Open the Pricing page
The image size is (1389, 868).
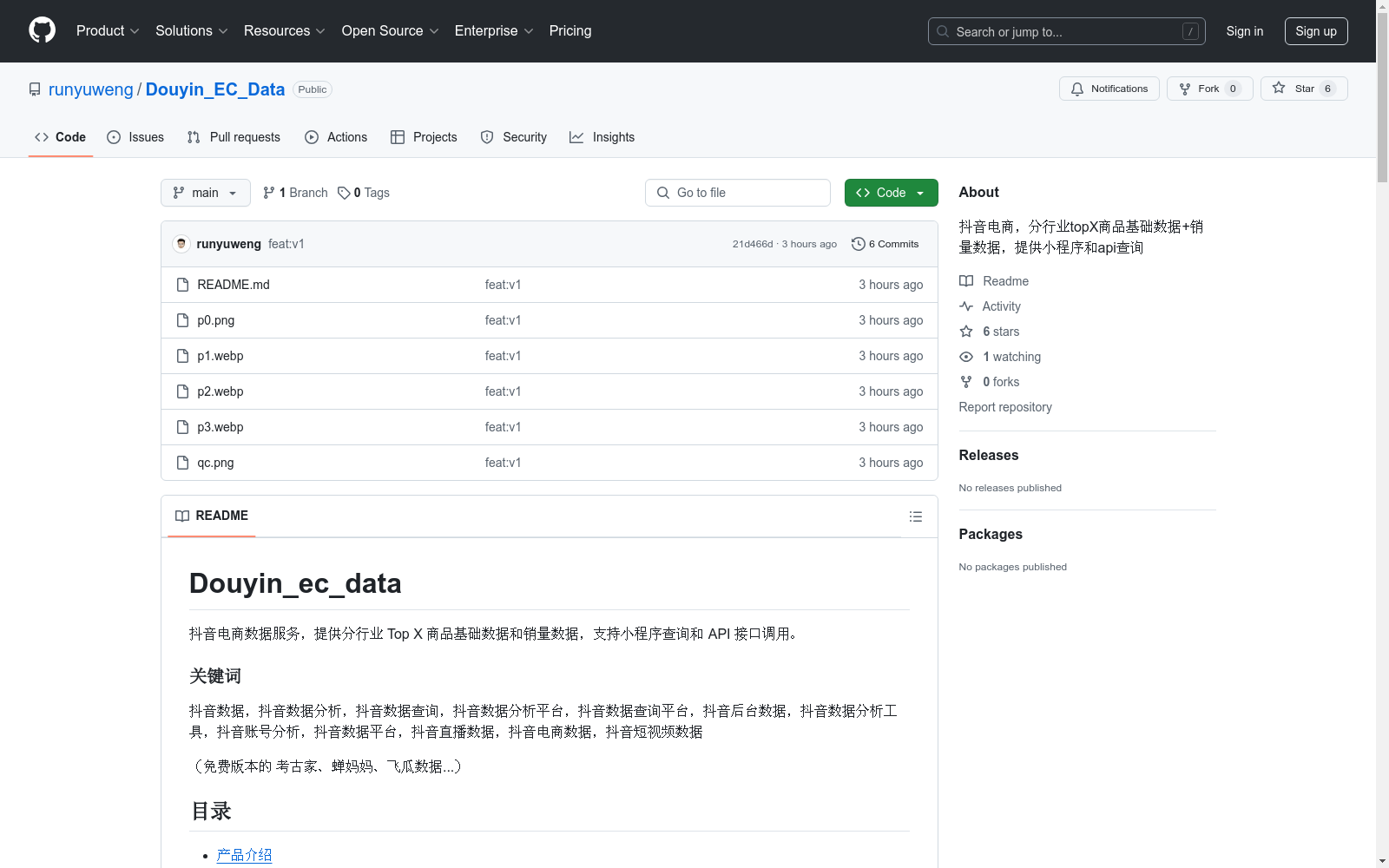point(570,30)
